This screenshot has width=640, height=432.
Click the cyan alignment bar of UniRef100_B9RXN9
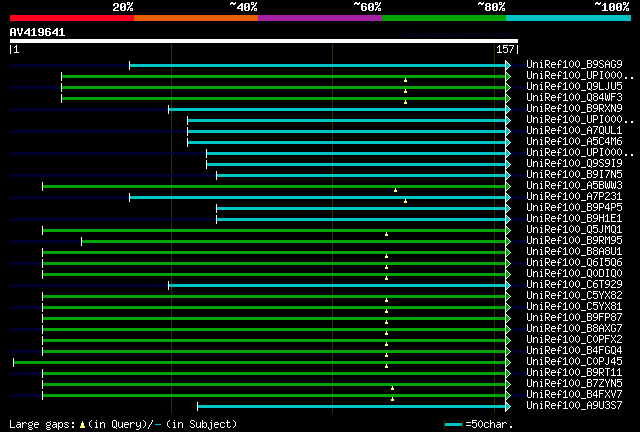[x=337, y=109]
